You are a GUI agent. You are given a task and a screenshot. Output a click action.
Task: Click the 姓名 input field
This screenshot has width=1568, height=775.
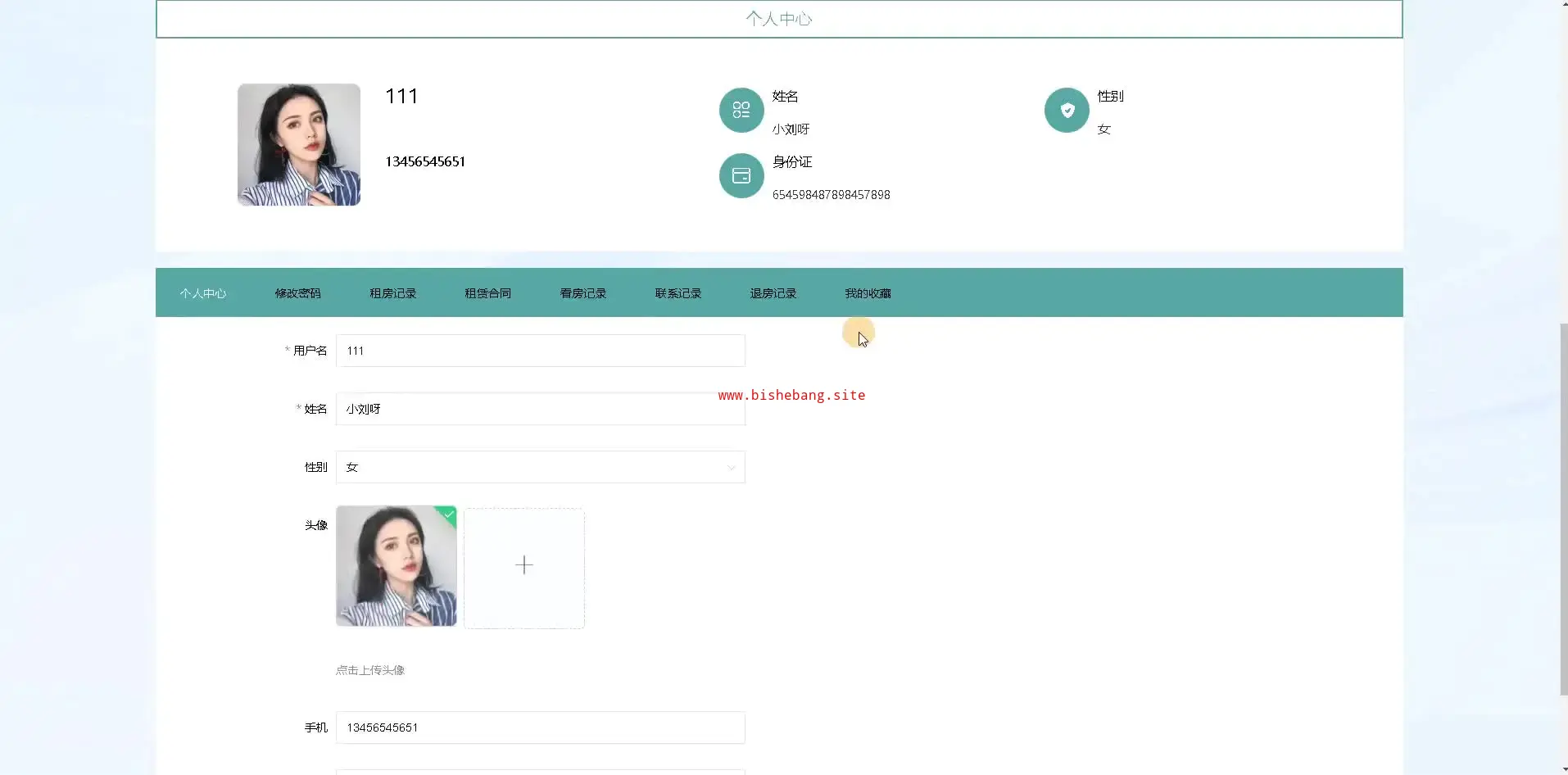[541, 409]
